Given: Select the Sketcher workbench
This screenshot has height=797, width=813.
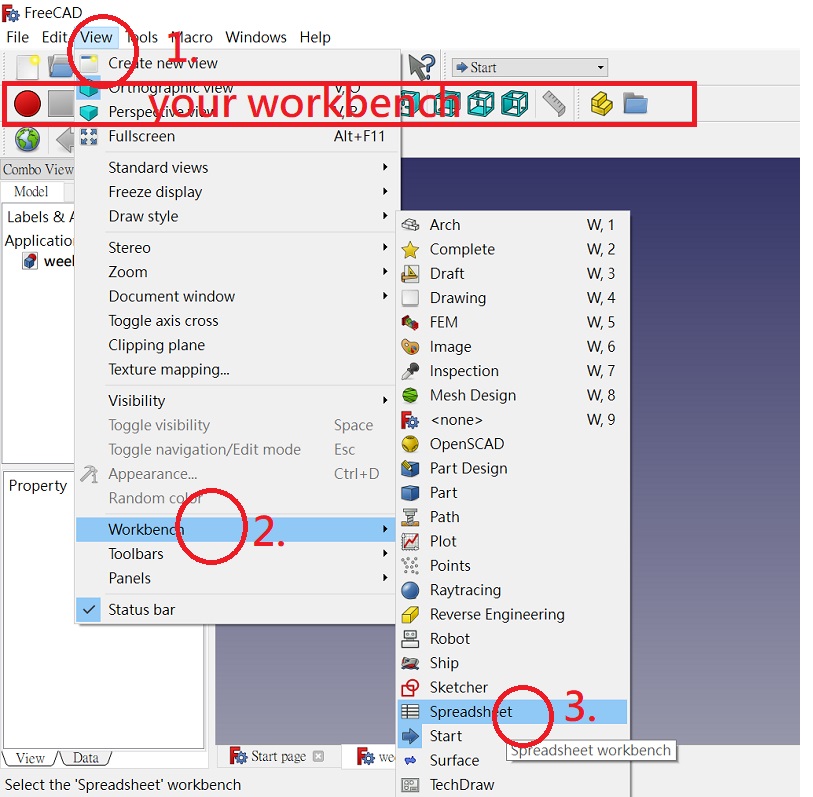Looking at the screenshot, I should tap(513, 688).
